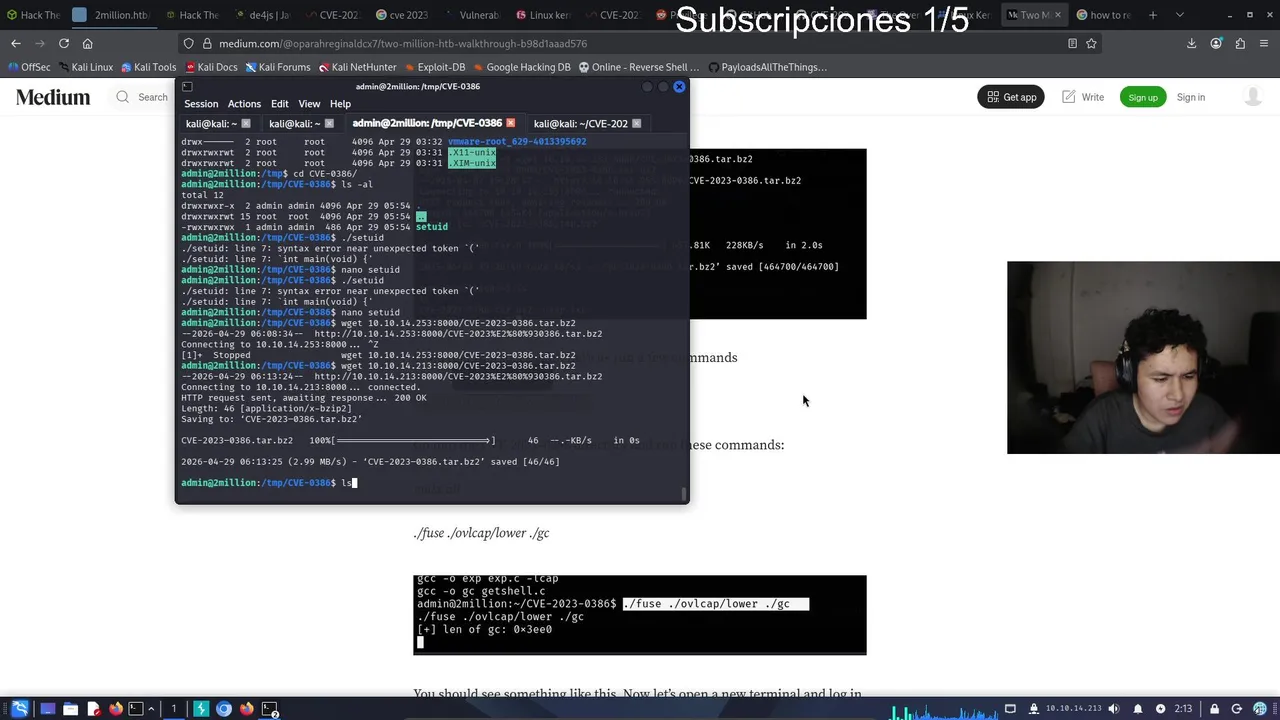1280x720 pixels.
Task: Click the './fuse ./ovlcap/lower ./gc' article text
Action: [481, 533]
